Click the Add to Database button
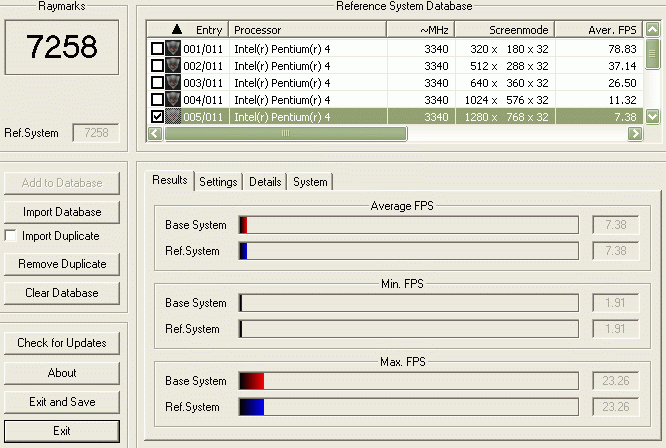The image size is (666, 448). coord(62,183)
